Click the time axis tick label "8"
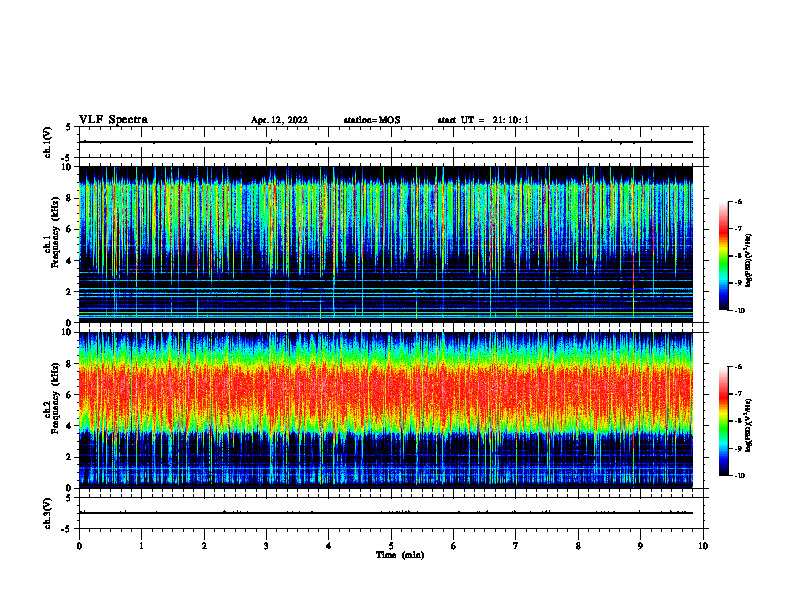The width and height of the screenshot is (792, 612). point(578,546)
